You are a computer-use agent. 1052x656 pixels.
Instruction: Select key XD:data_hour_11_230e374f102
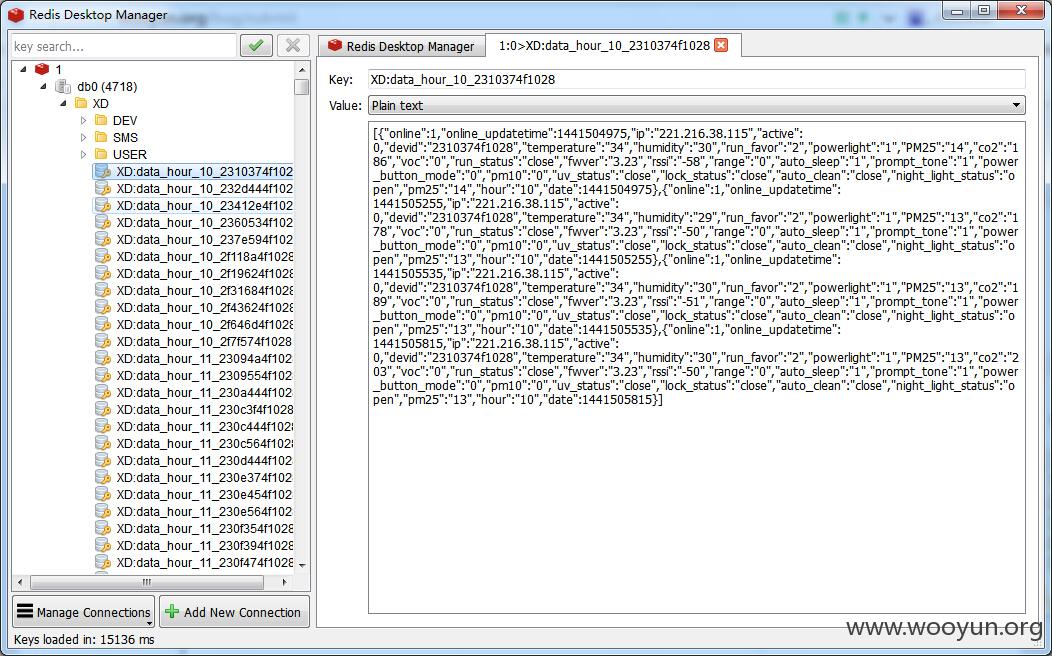click(x=204, y=478)
